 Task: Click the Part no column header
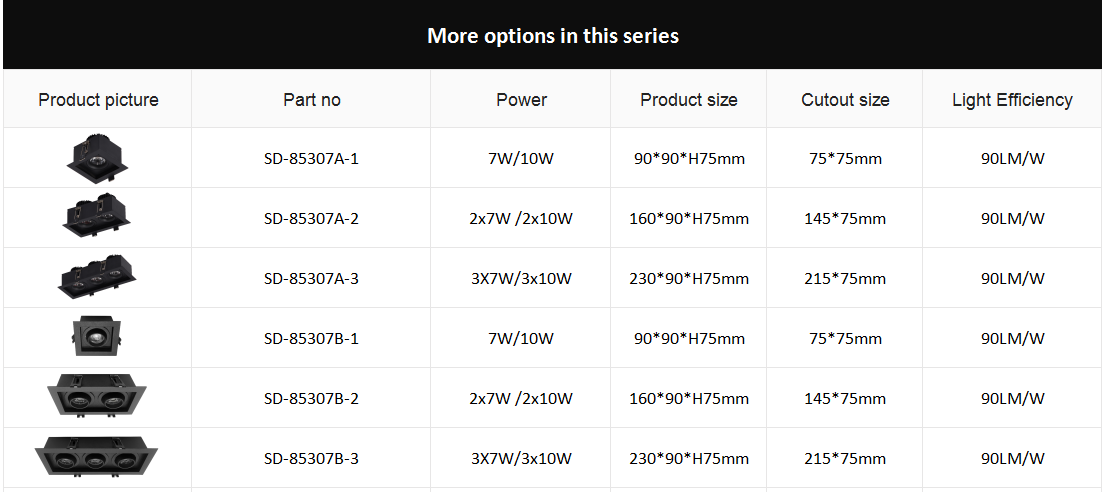click(311, 100)
